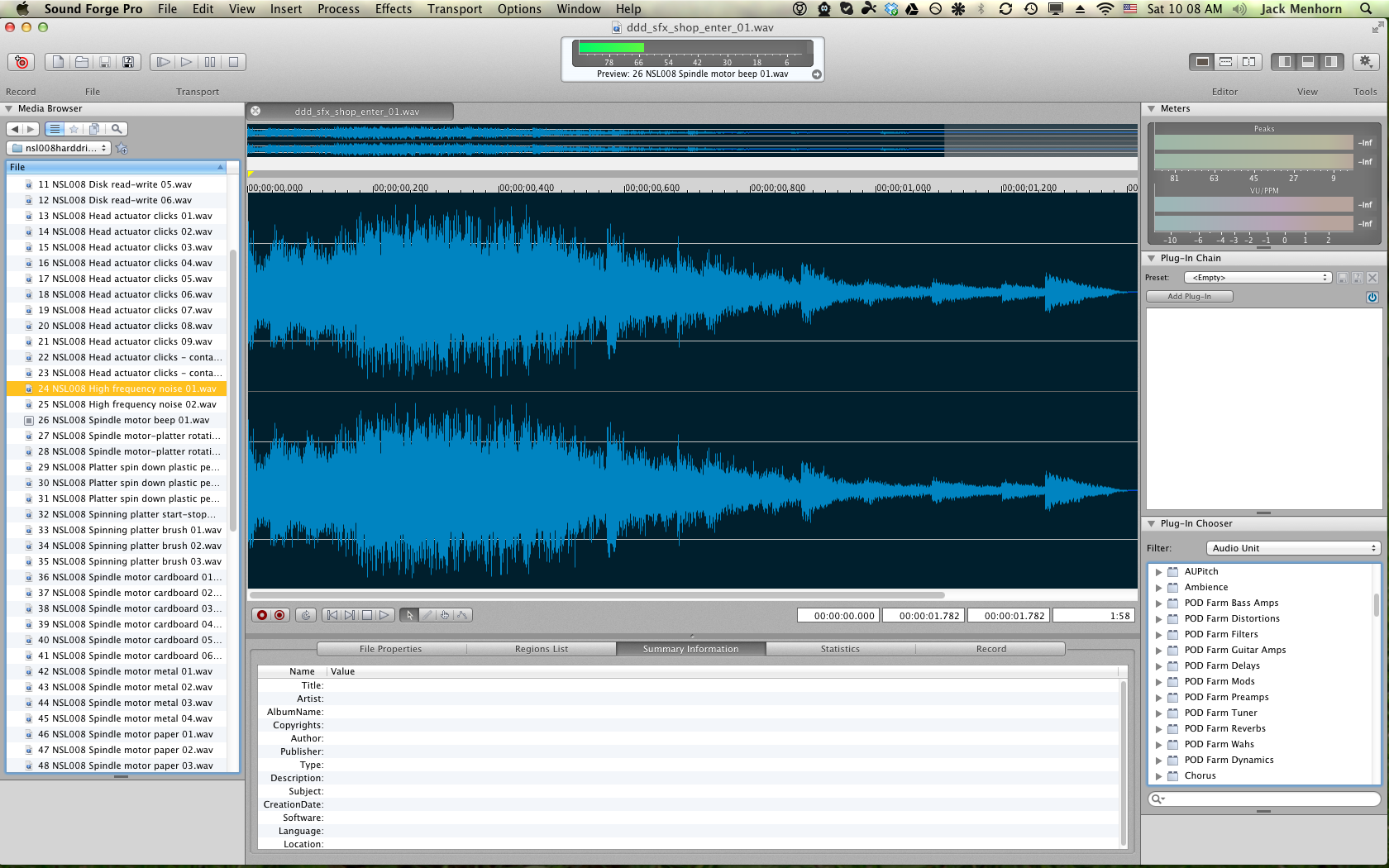
Task: Click the Record toolbar button
Action: click(21, 62)
